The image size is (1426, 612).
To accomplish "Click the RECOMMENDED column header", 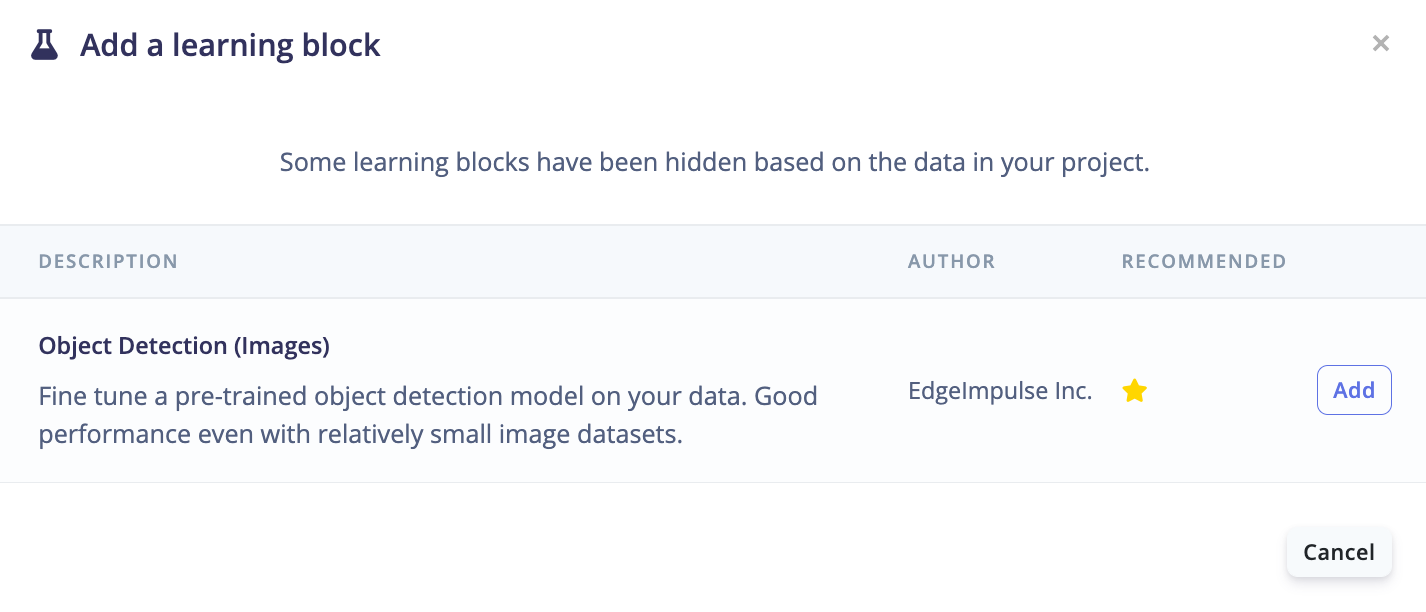I will click(x=1204, y=262).
